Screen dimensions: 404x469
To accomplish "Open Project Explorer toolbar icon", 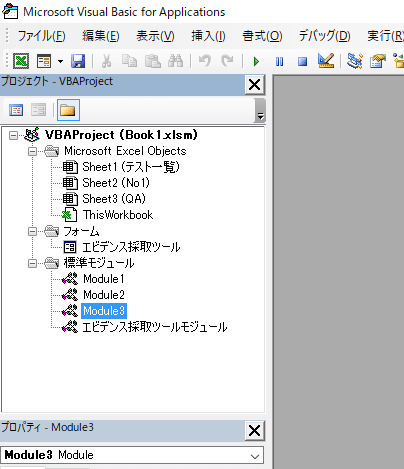I will [x=355, y=61].
